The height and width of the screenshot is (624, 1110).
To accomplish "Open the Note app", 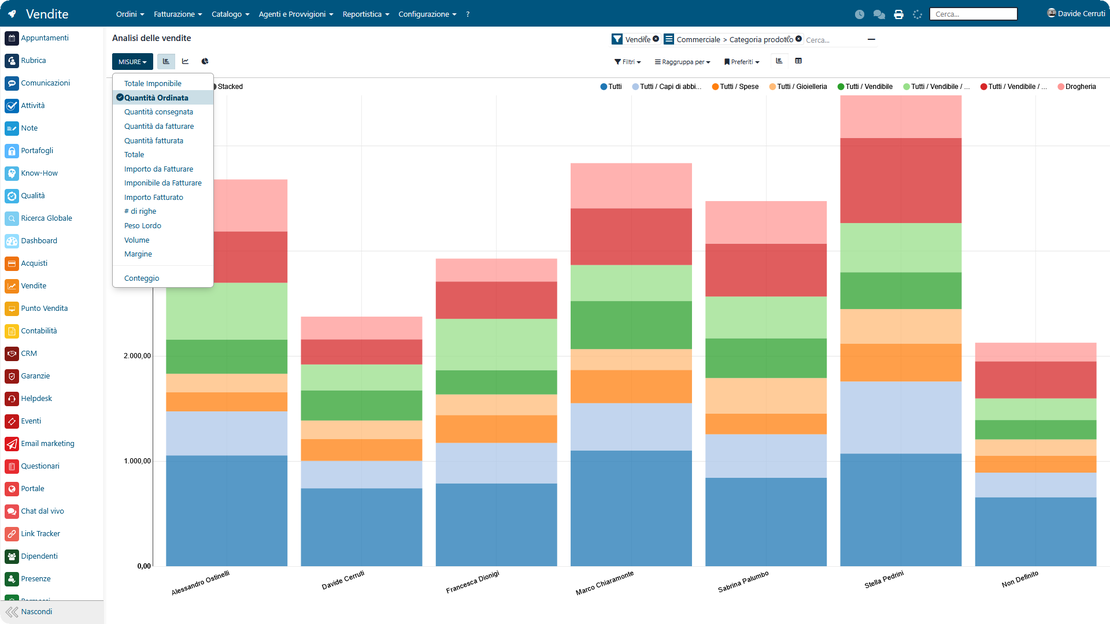I will pos(22,128).
